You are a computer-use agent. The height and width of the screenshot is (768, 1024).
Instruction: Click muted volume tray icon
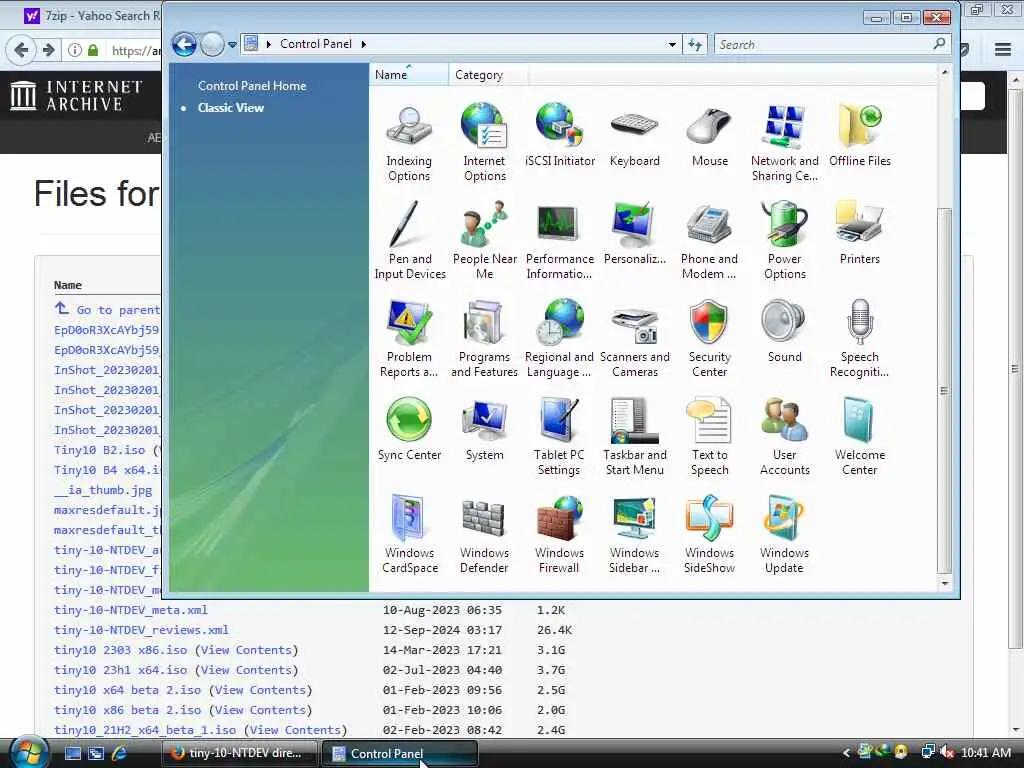[x=946, y=752]
